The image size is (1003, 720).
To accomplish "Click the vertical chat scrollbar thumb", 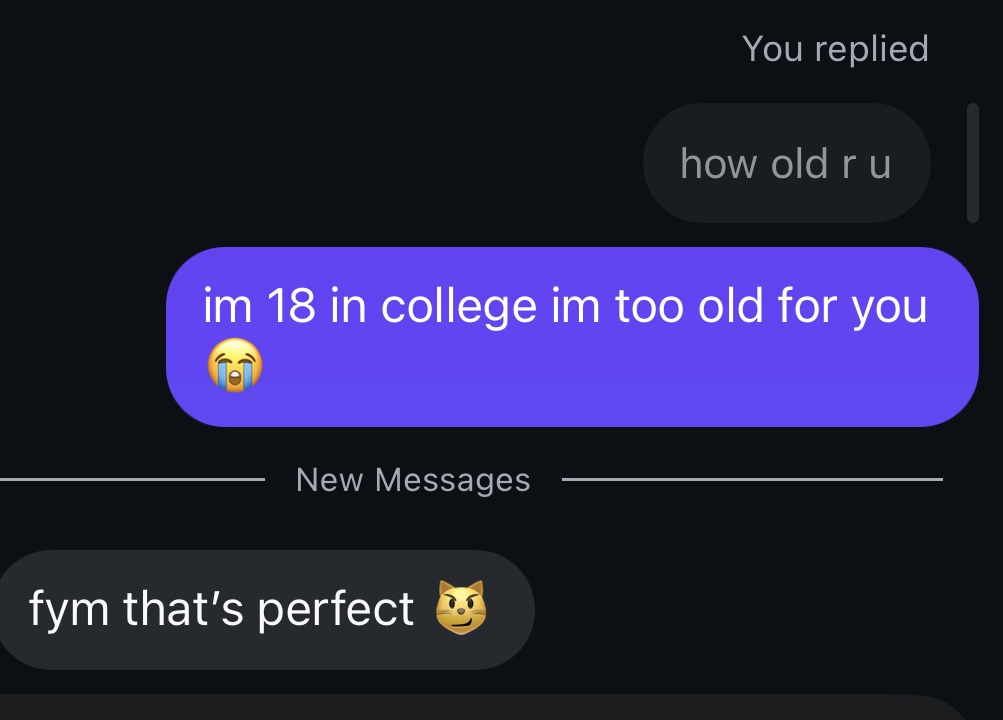I will click(x=972, y=162).
